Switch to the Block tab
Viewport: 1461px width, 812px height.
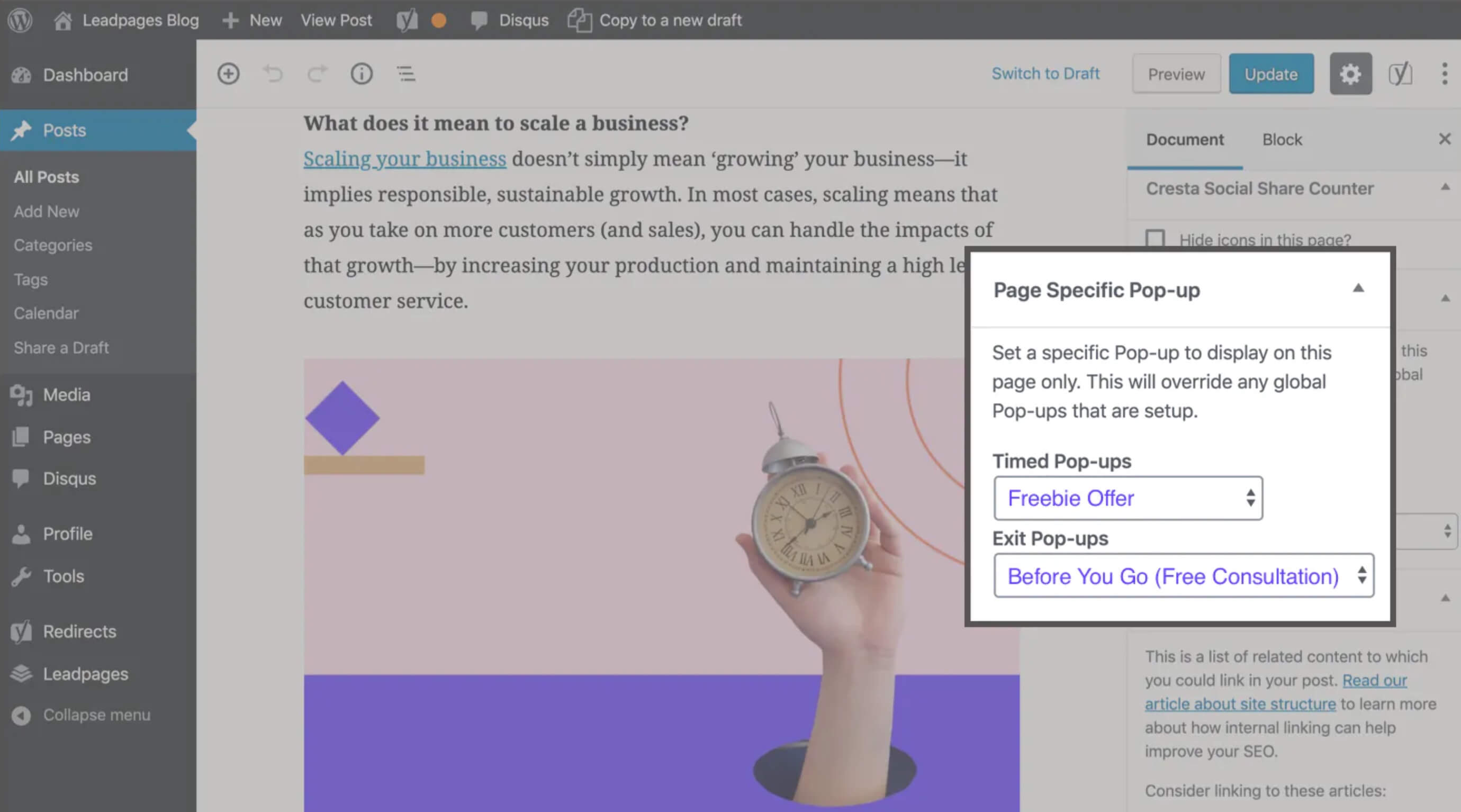click(x=1282, y=139)
